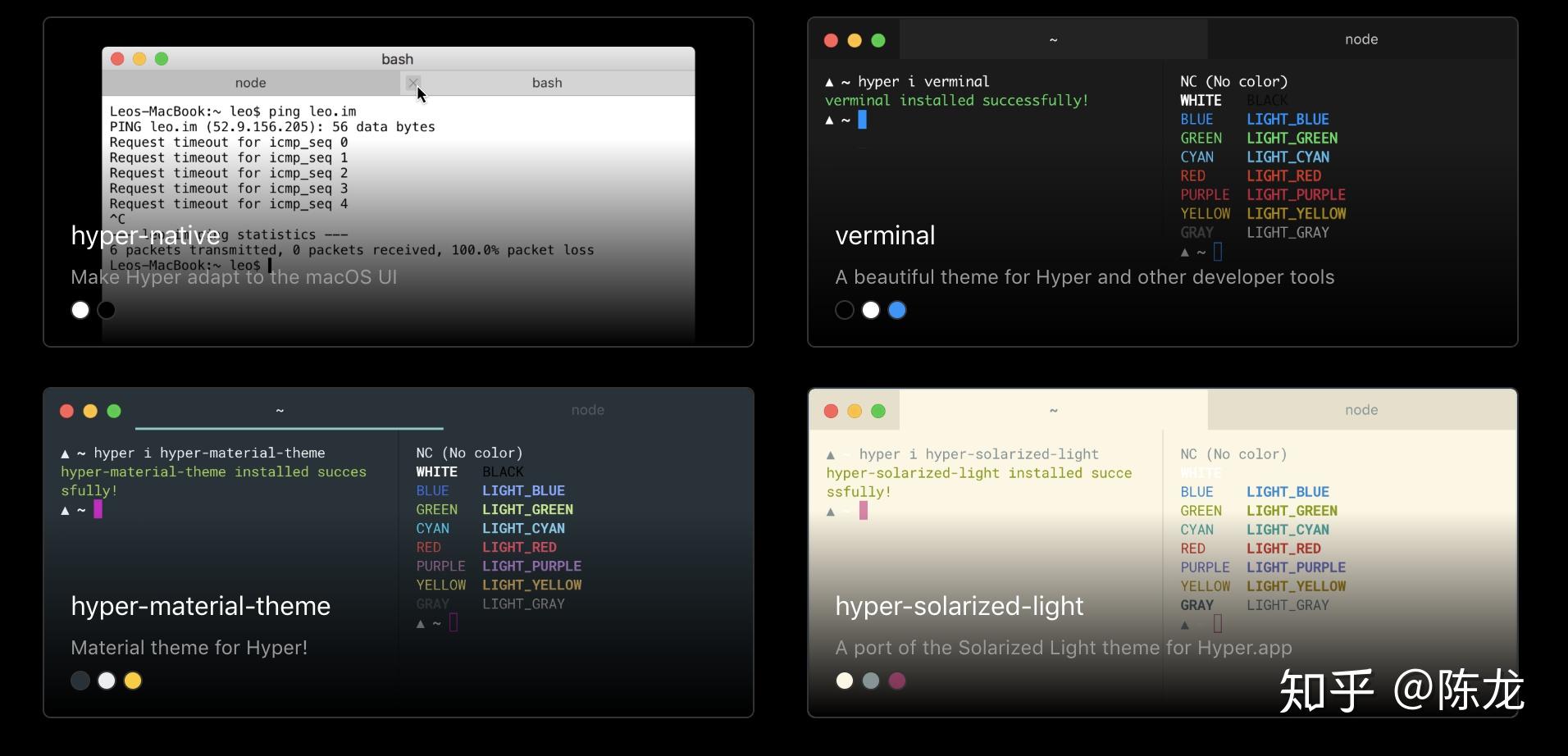The width and height of the screenshot is (1568, 756).
Task: Click the verminal theme title
Action: 884,235
